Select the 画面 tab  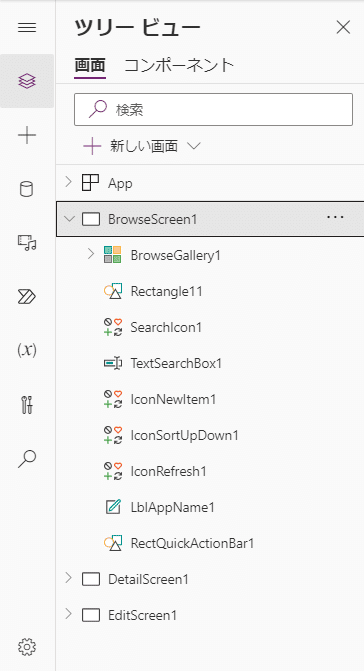tap(90, 66)
